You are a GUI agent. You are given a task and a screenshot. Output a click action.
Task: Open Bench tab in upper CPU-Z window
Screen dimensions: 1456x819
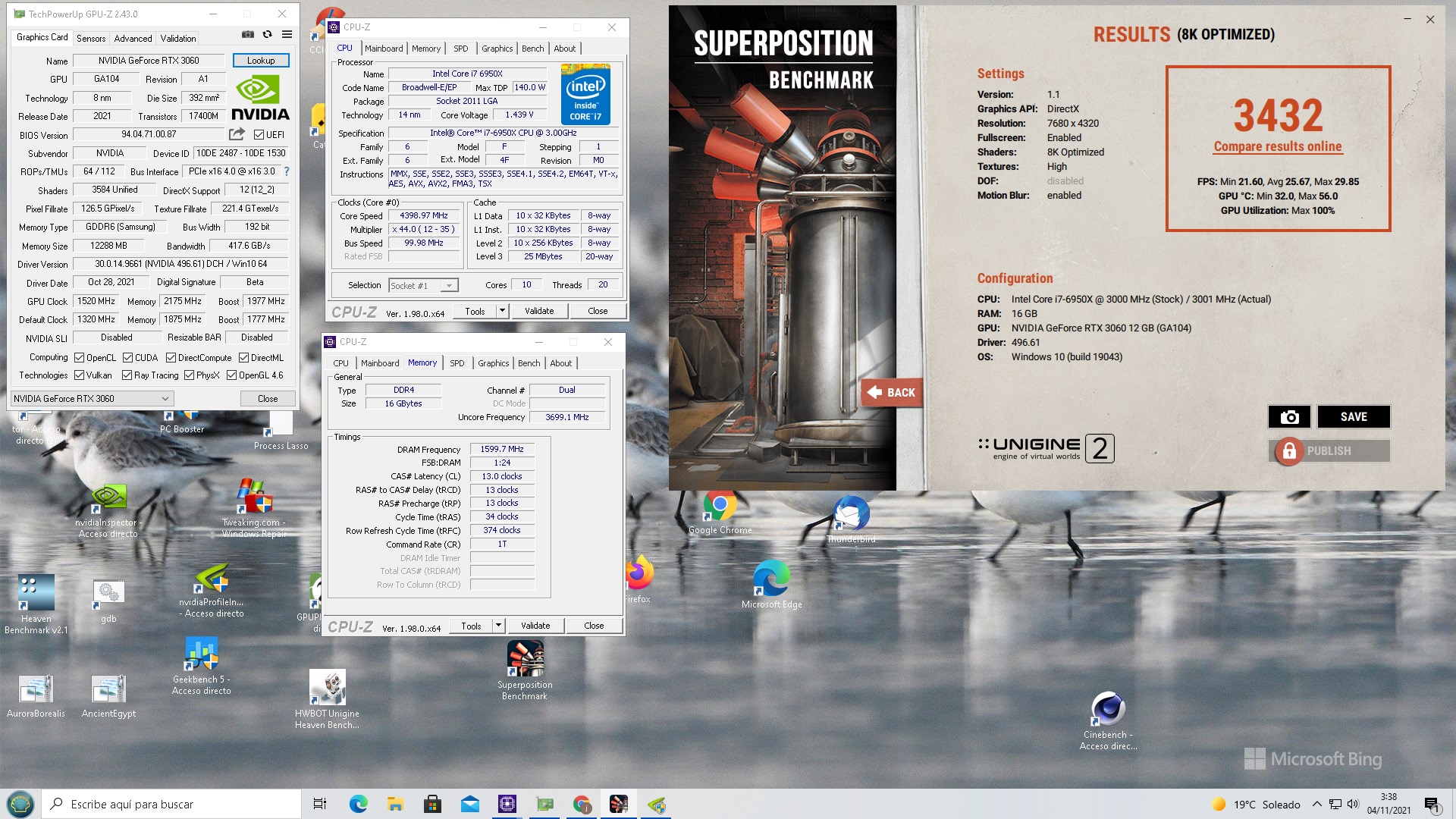[x=532, y=49]
